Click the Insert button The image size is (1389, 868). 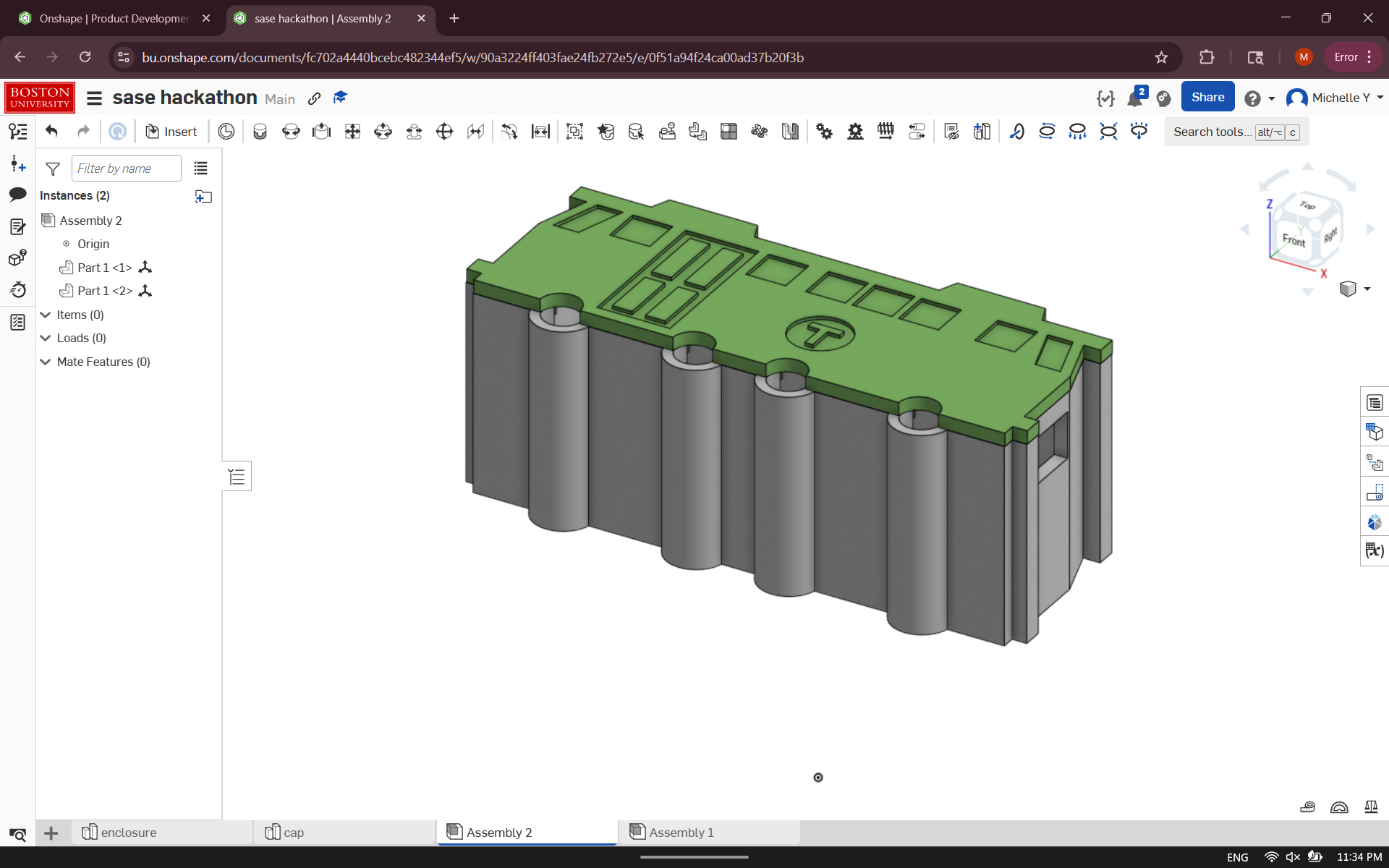(171, 132)
